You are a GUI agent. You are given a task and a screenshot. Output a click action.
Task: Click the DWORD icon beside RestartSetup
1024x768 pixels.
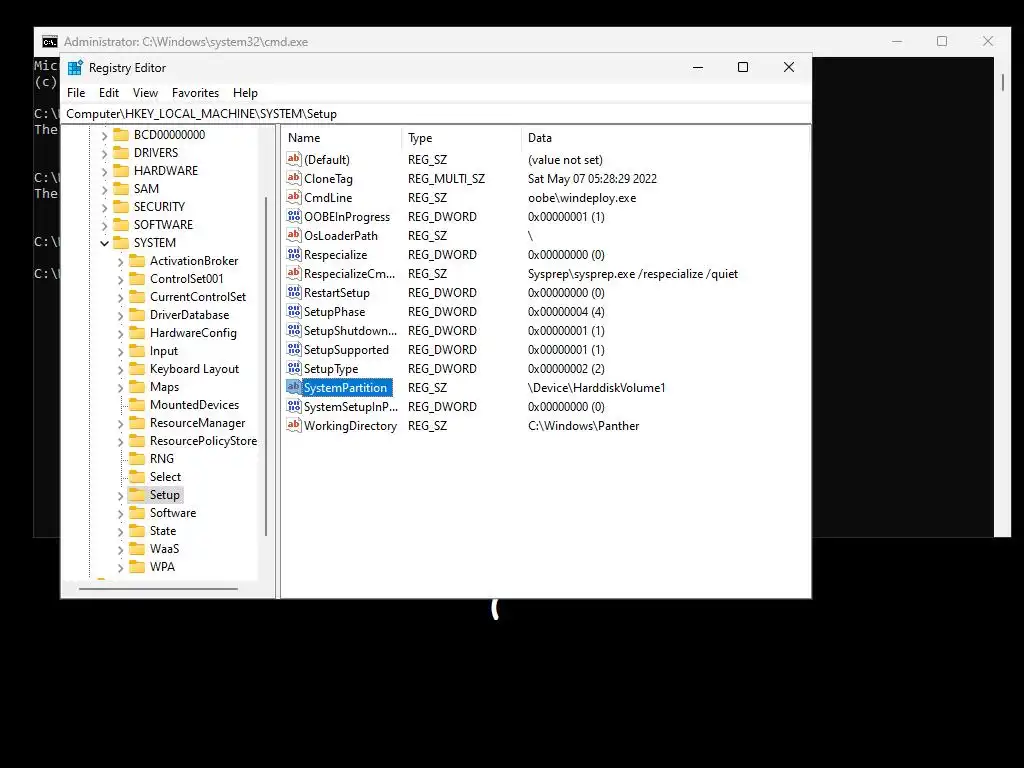click(x=294, y=292)
